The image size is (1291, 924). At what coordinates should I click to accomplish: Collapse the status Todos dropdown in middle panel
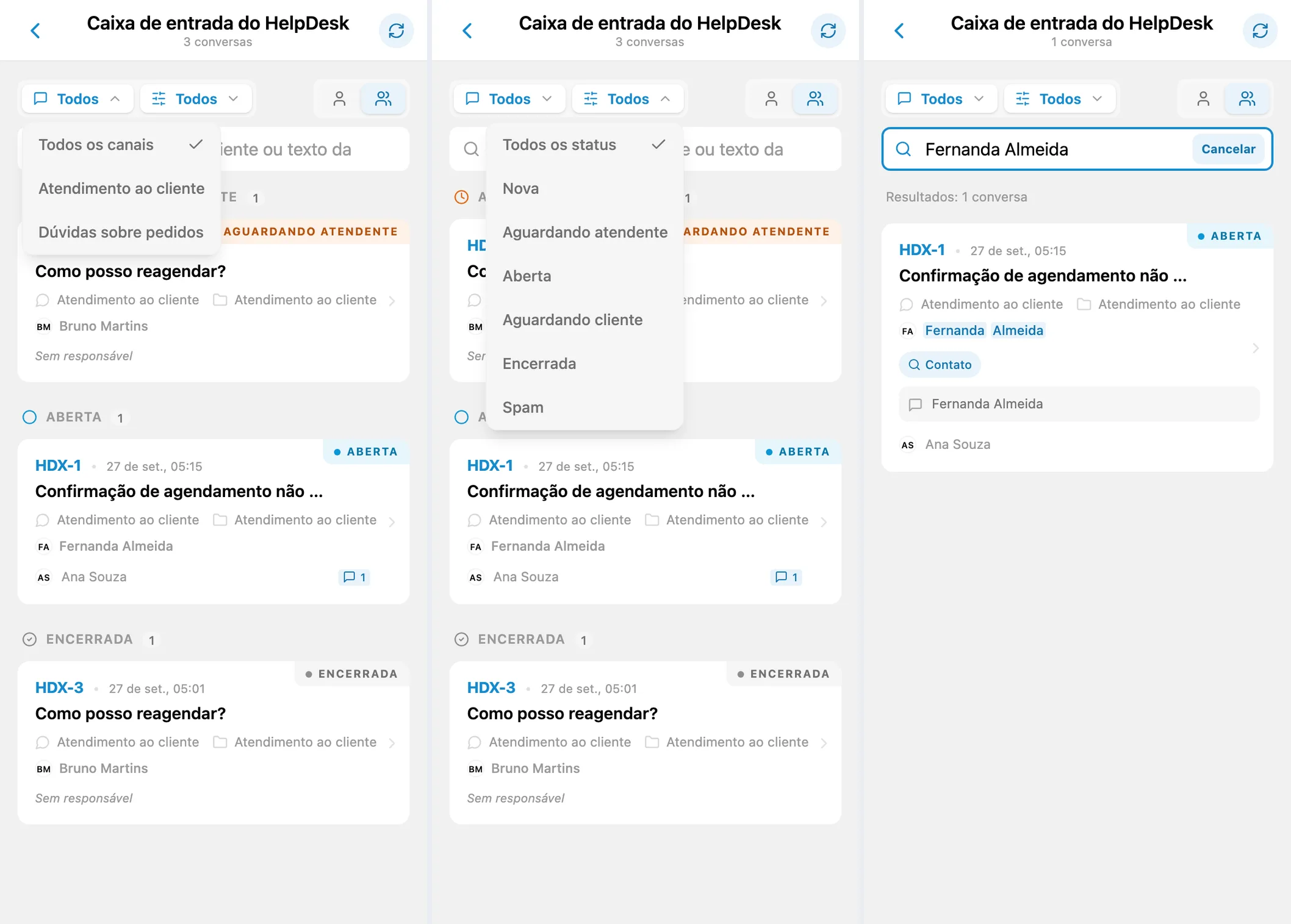pos(628,99)
